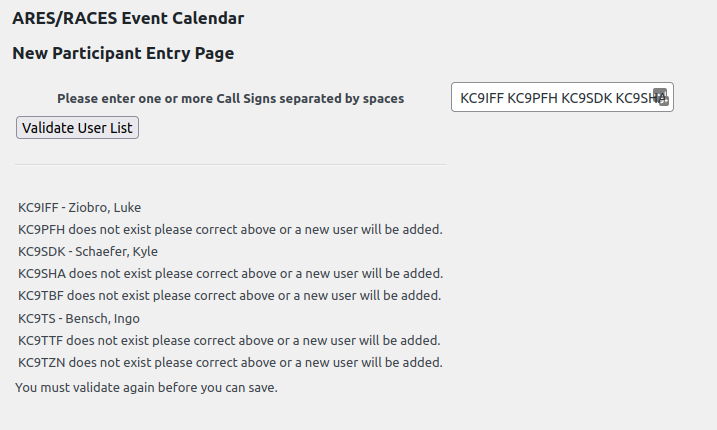Image resolution: width=717 pixels, height=430 pixels.
Task: Select call sign KC9SDK in results list
Action: pyautogui.click(x=40, y=252)
